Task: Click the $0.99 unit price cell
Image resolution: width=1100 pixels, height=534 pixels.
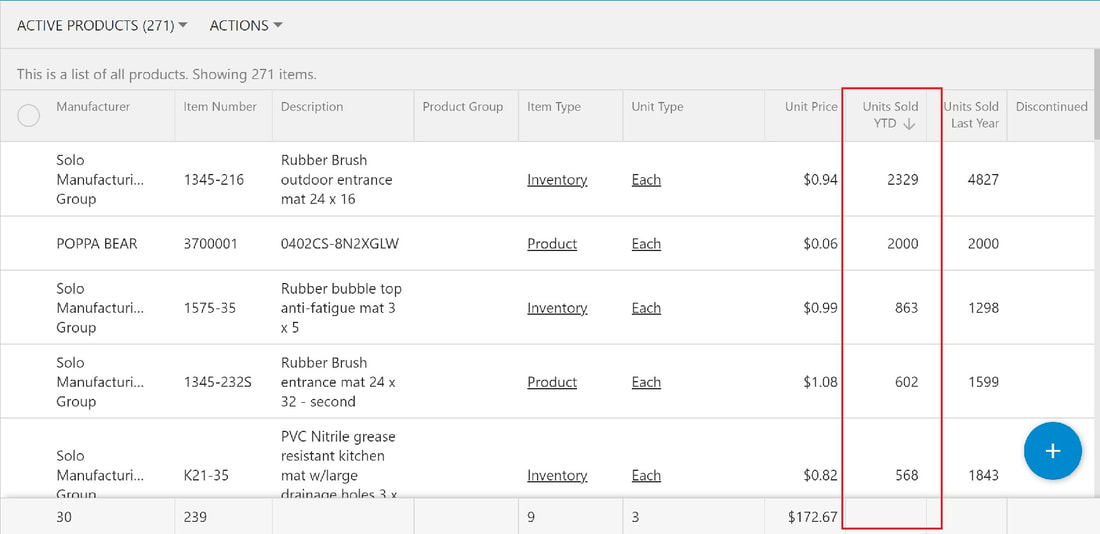Action: pos(820,308)
